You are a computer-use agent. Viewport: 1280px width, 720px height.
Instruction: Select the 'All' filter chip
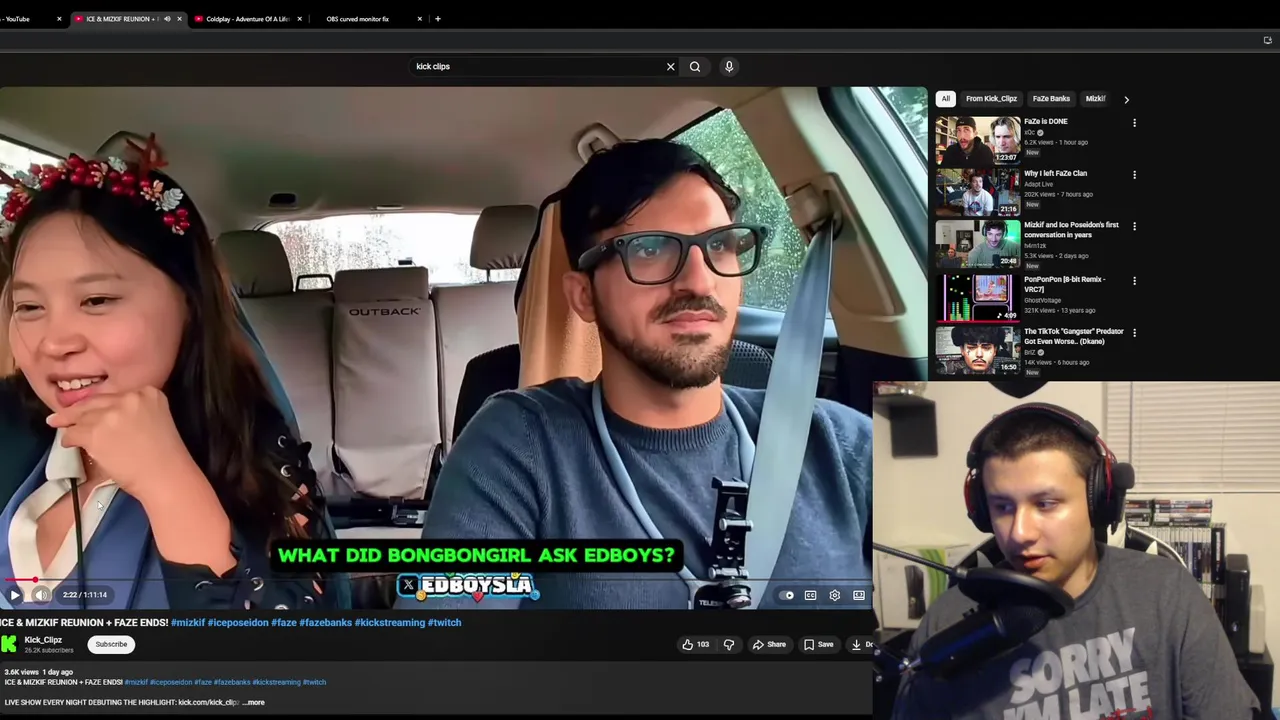pyautogui.click(x=945, y=99)
